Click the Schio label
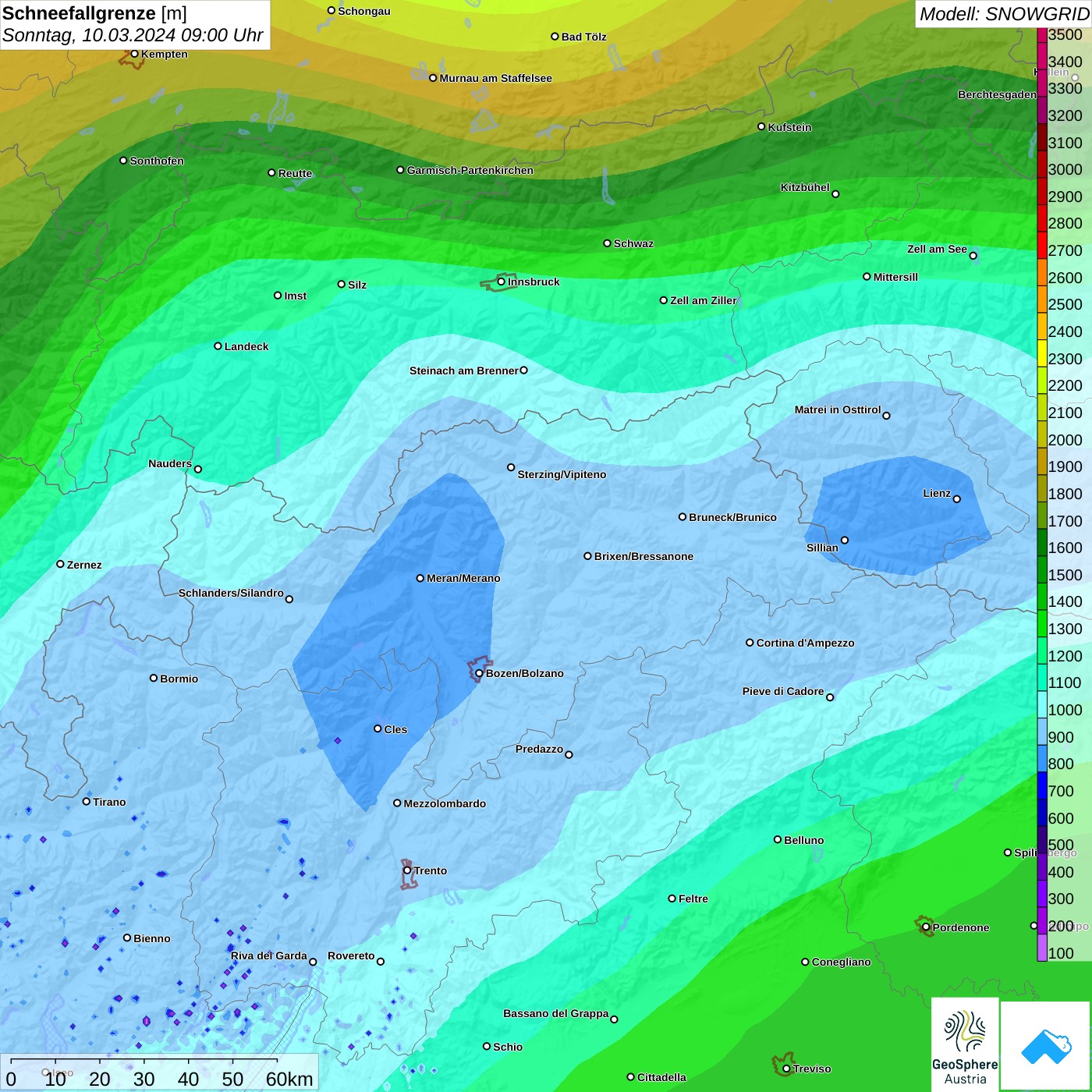 (x=508, y=1047)
